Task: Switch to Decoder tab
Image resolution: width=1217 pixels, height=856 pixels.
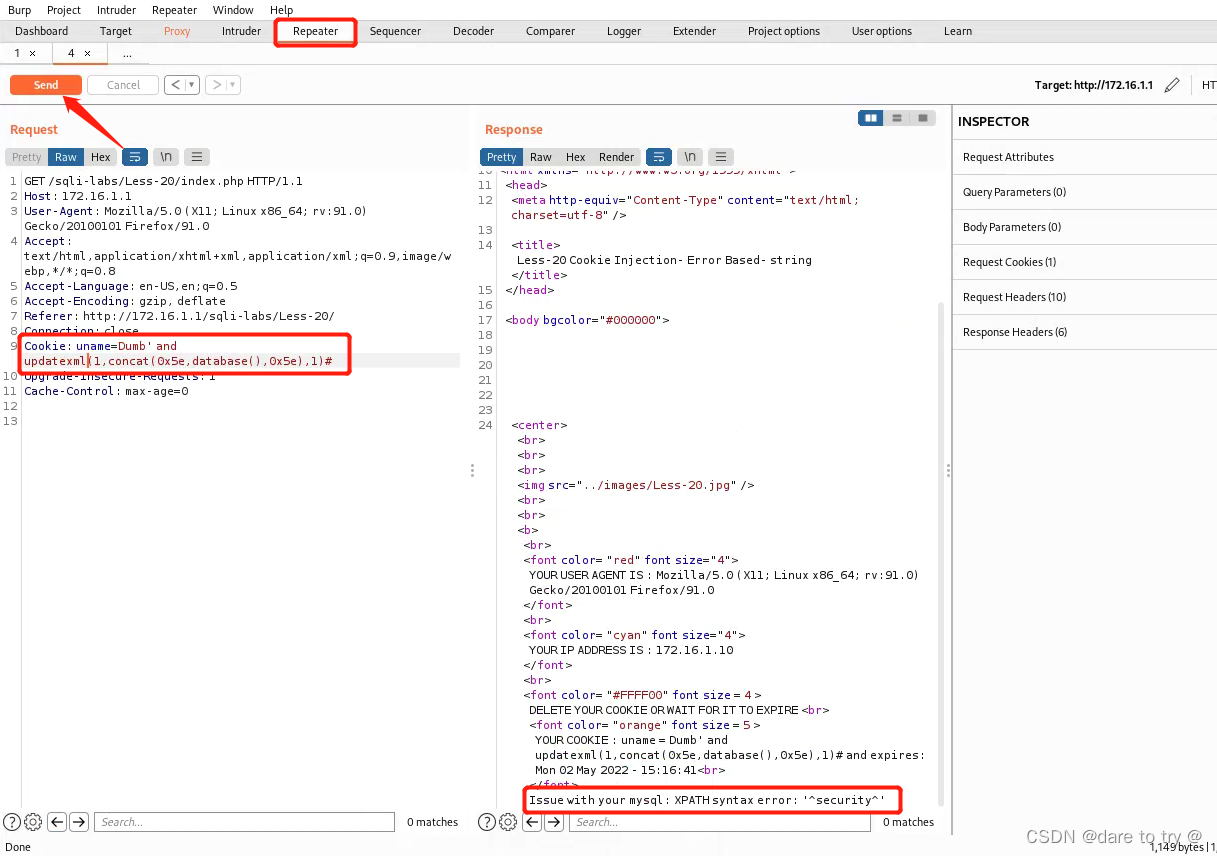Action: pos(473,31)
